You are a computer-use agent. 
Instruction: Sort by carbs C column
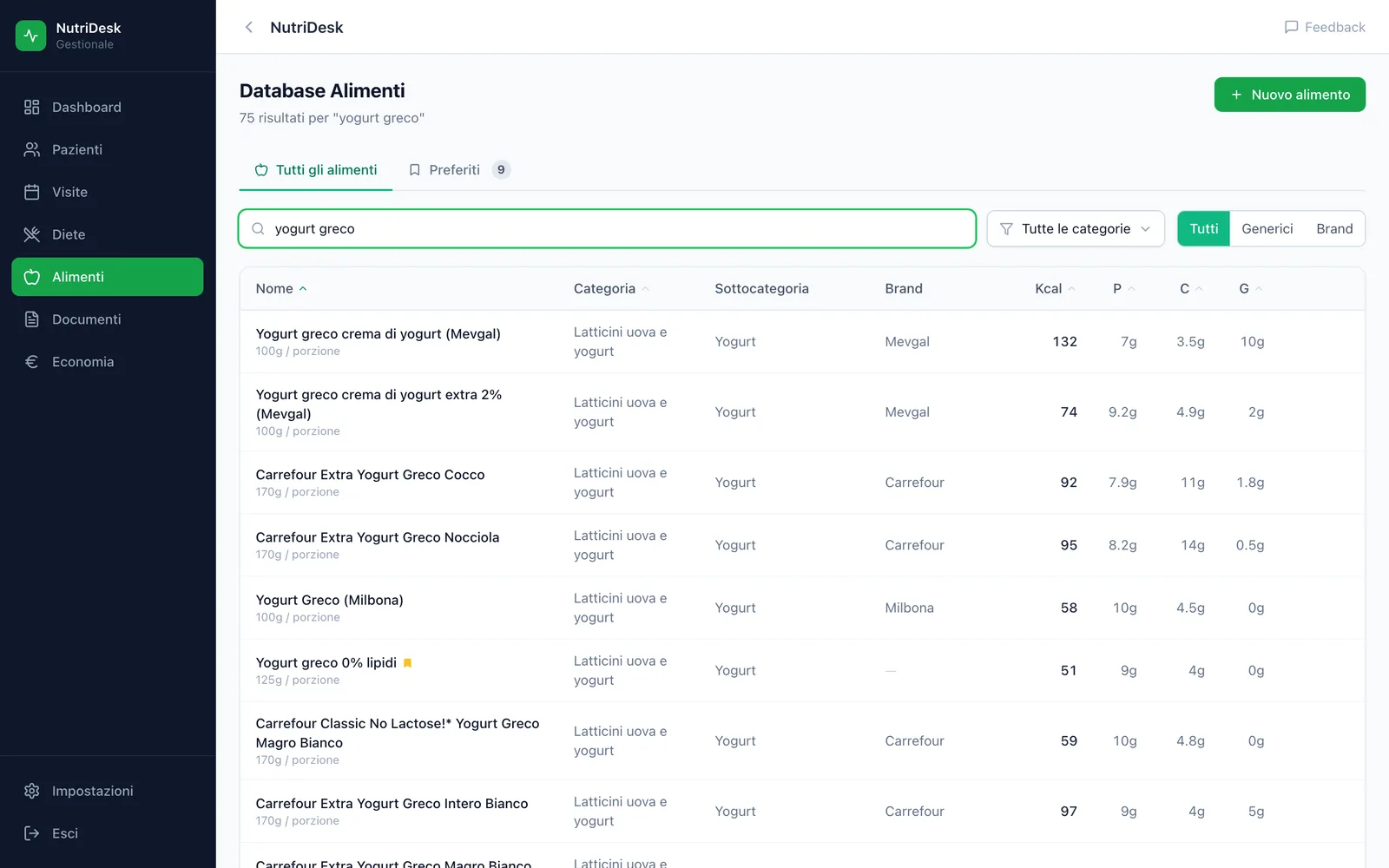tap(1191, 289)
